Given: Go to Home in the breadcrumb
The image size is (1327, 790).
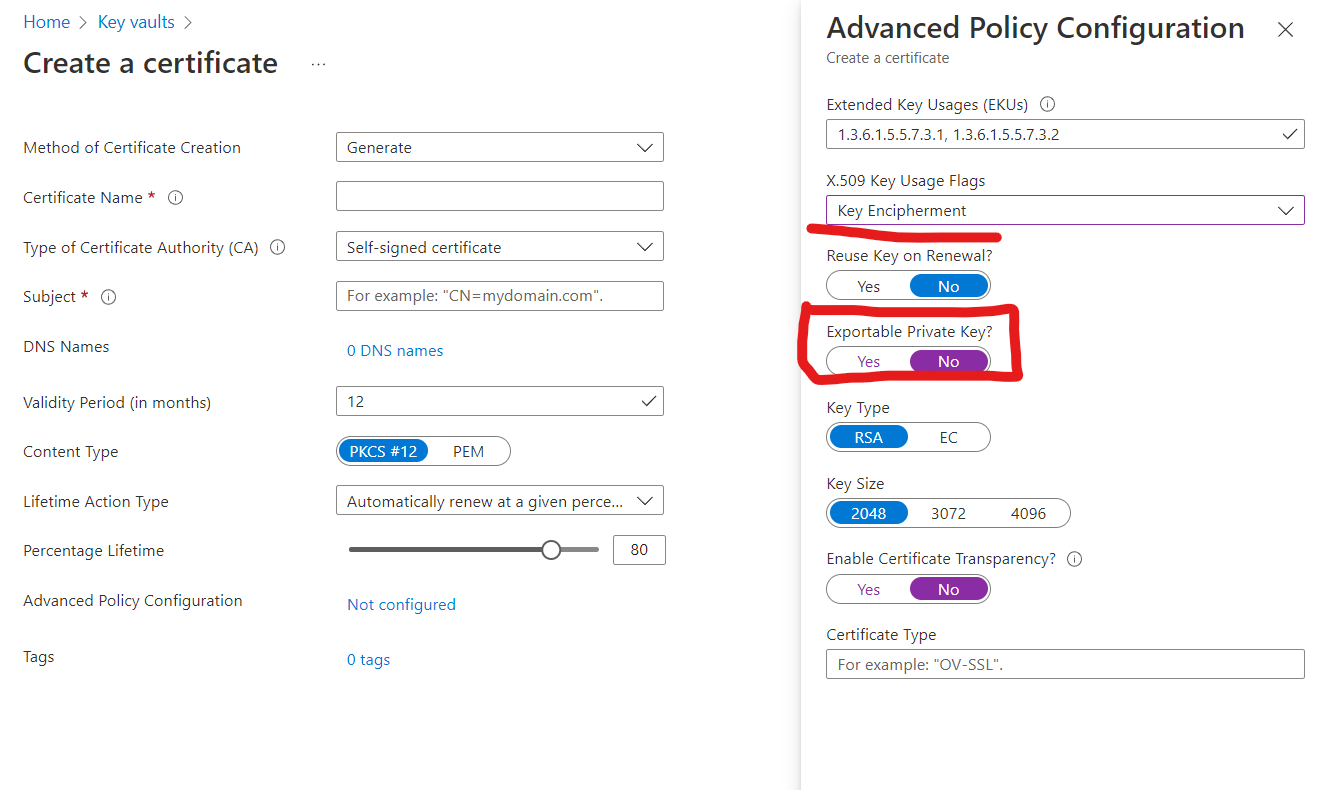Looking at the screenshot, I should click(x=46, y=22).
